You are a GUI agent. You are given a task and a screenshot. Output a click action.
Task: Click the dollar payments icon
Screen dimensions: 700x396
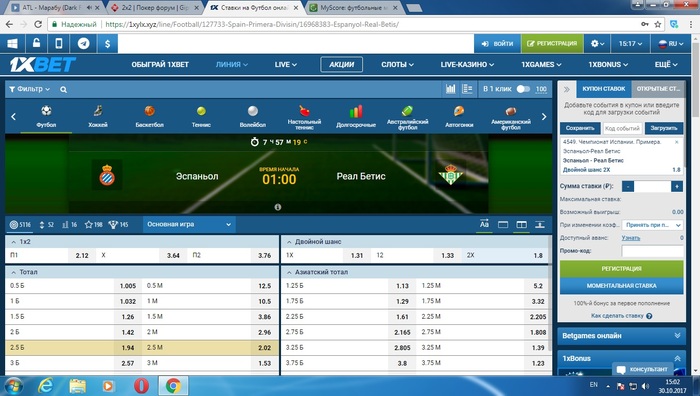[x=107, y=44]
